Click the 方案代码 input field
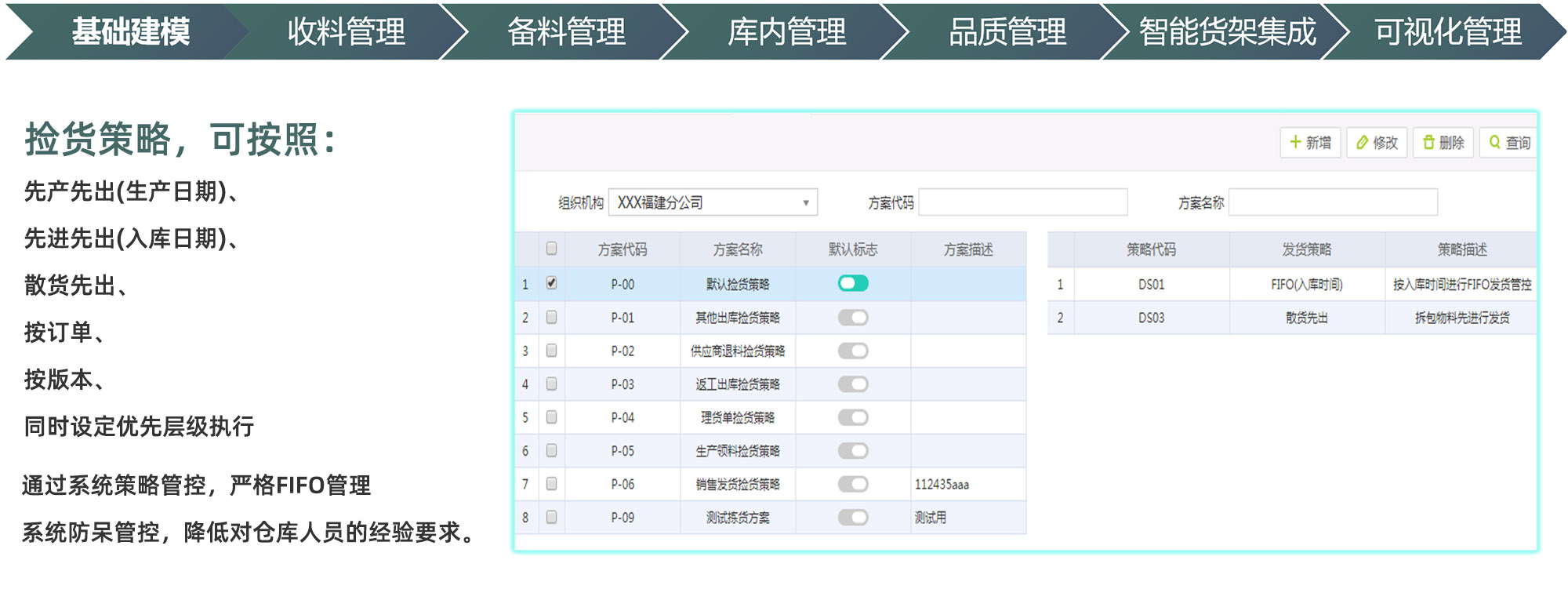Viewport: 1568px width, 600px height. coord(1022,202)
